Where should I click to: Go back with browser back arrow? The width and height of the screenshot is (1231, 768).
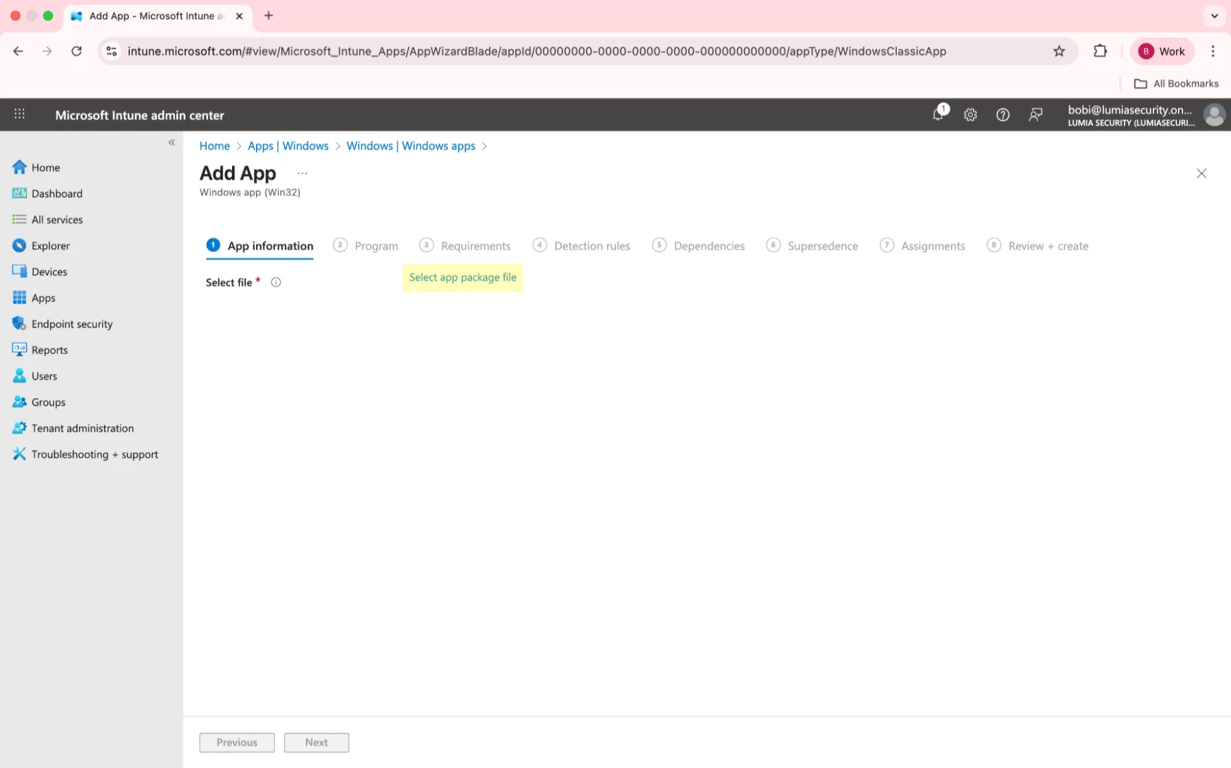coord(18,51)
